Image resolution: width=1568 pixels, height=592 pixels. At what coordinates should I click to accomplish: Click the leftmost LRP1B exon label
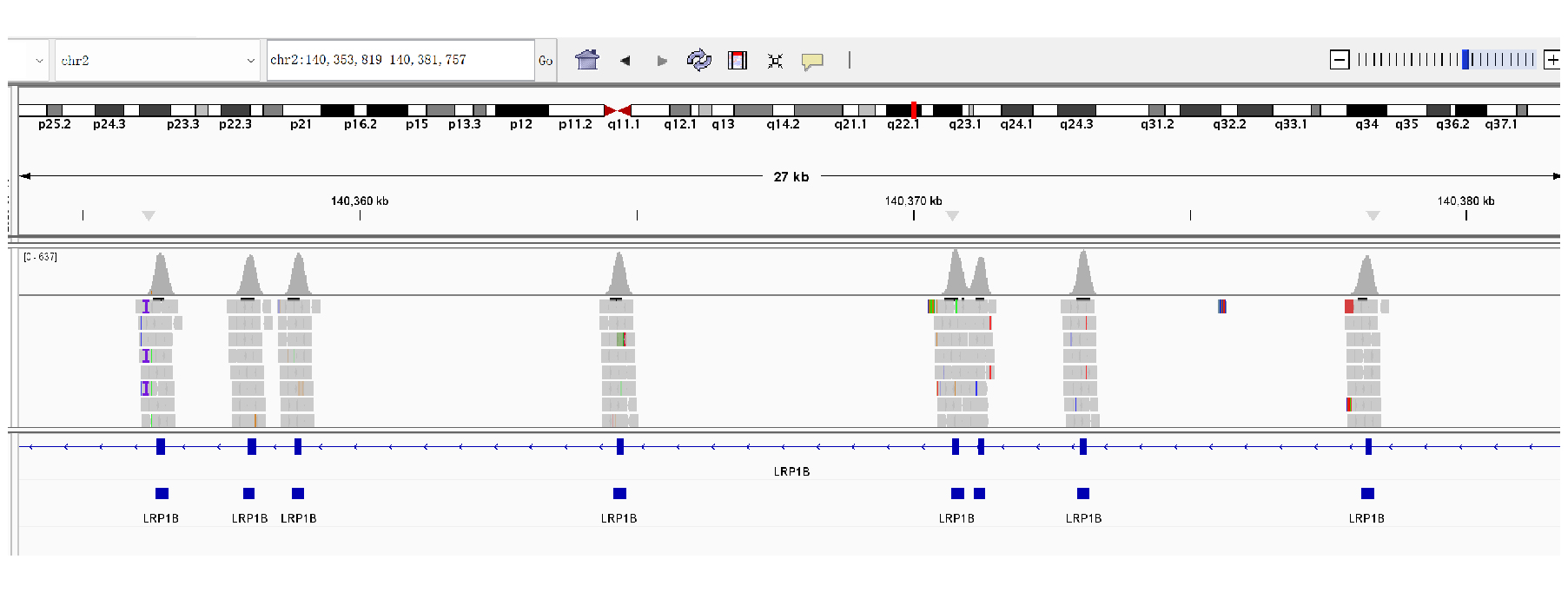(x=161, y=518)
